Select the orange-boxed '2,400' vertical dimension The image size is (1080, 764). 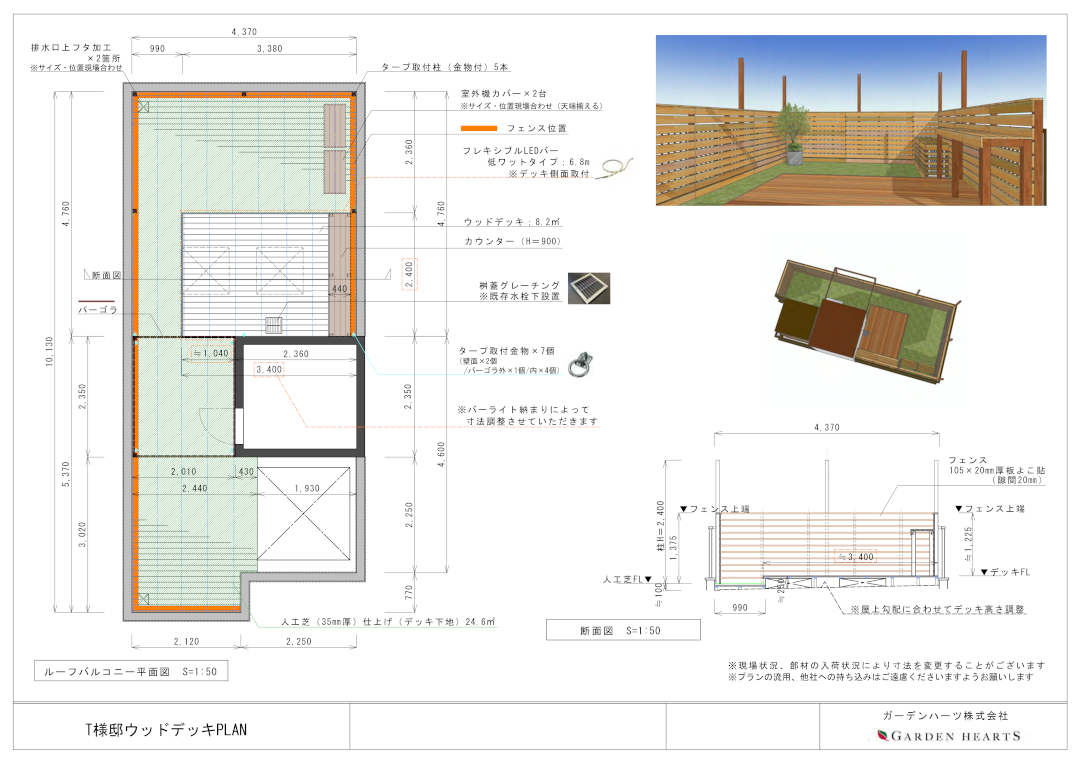click(410, 274)
